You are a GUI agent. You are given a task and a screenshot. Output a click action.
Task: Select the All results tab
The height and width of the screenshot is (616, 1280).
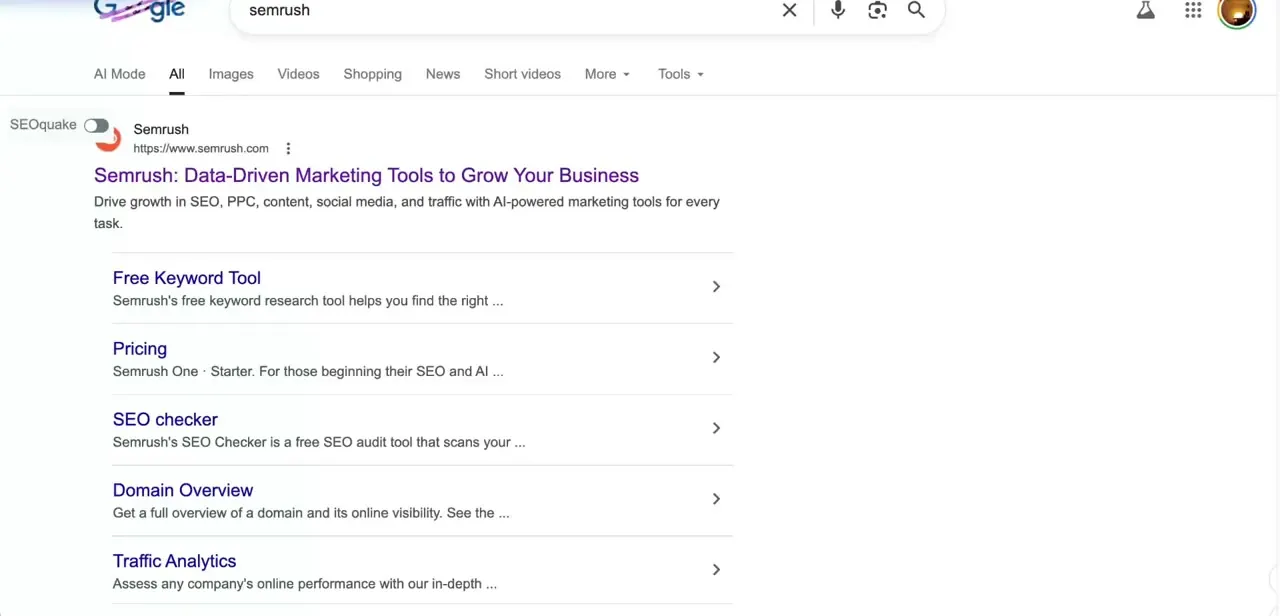pyautogui.click(x=177, y=74)
